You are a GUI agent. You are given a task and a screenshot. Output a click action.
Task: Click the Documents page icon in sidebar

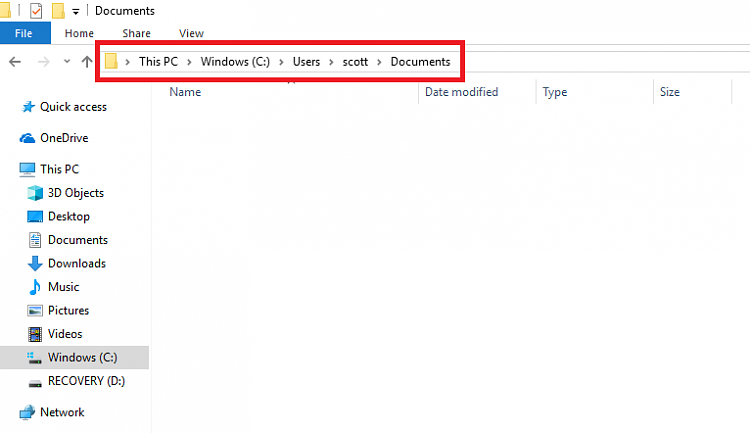click(35, 240)
